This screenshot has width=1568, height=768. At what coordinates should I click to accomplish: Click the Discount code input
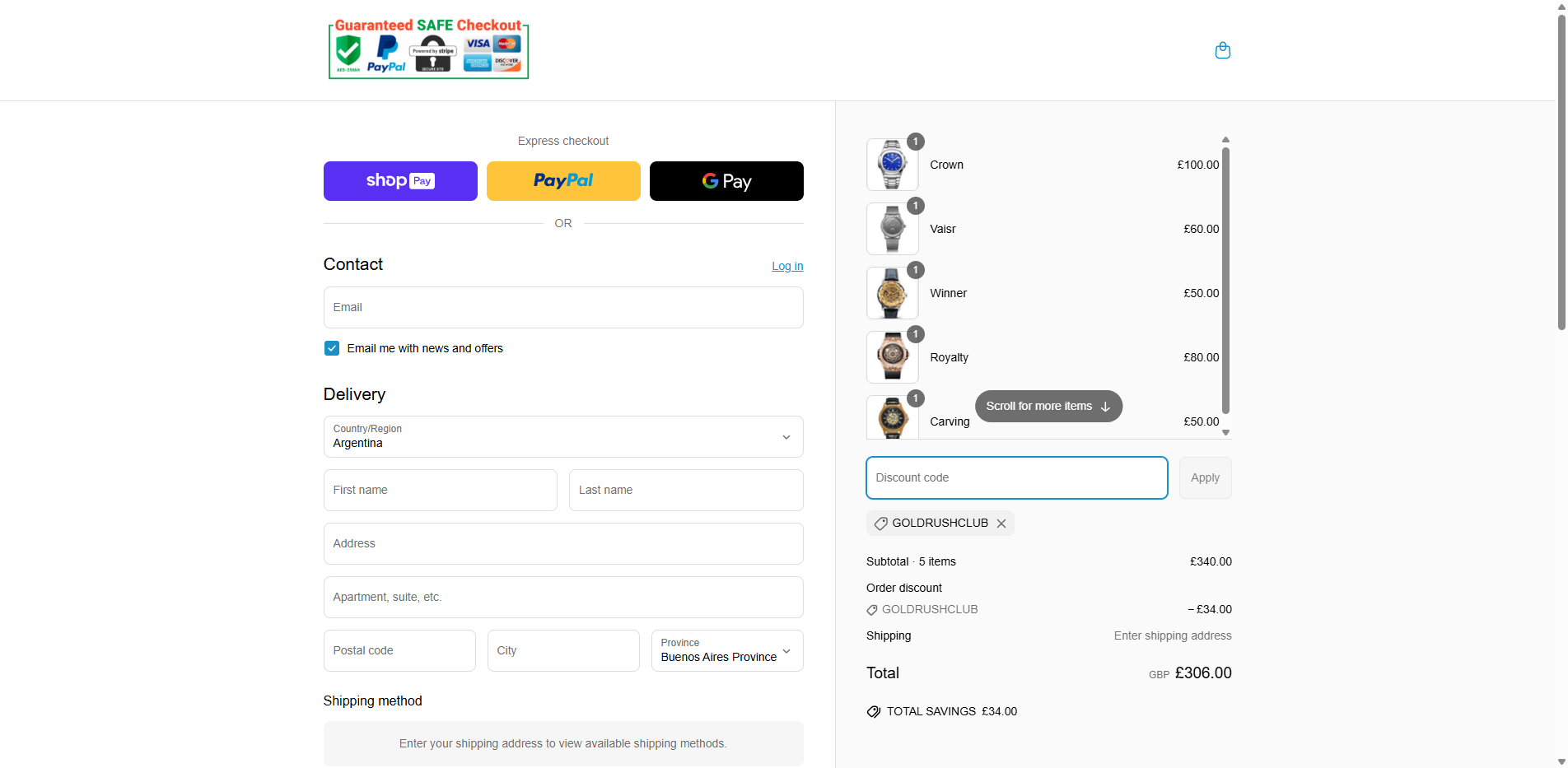(x=1017, y=477)
